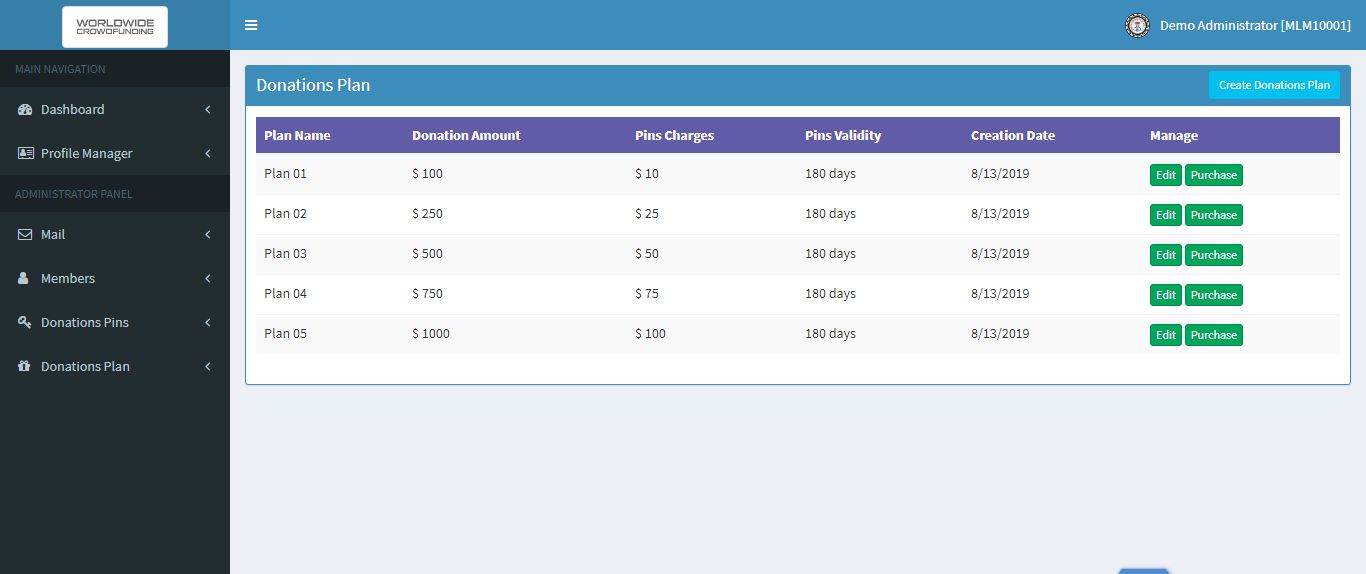Open the Demo Administrator [MLM10001] user menu
This screenshot has height=574, width=1366.
point(1238,25)
